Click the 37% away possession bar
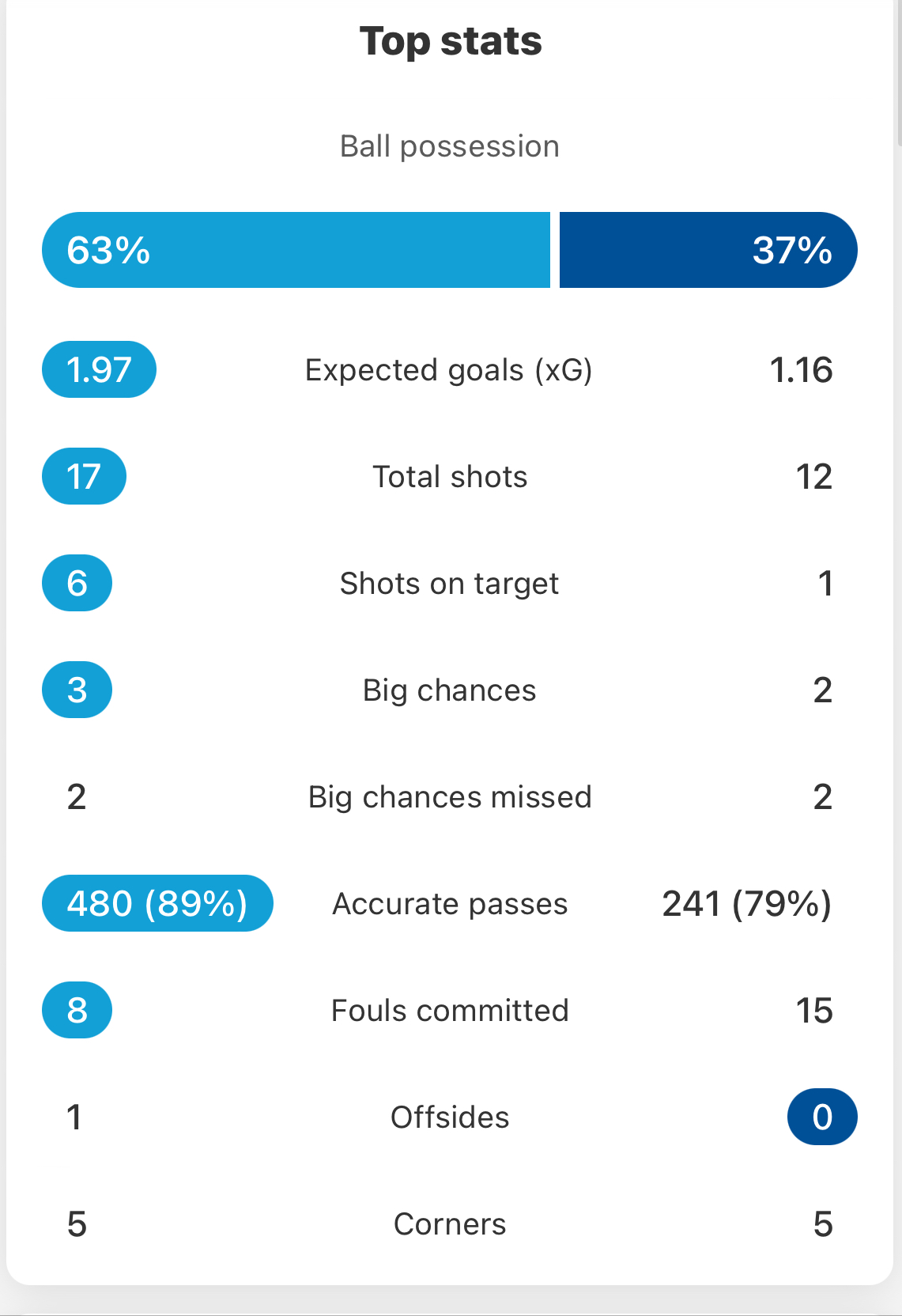Screen dimensions: 902x1316 [x=708, y=250]
